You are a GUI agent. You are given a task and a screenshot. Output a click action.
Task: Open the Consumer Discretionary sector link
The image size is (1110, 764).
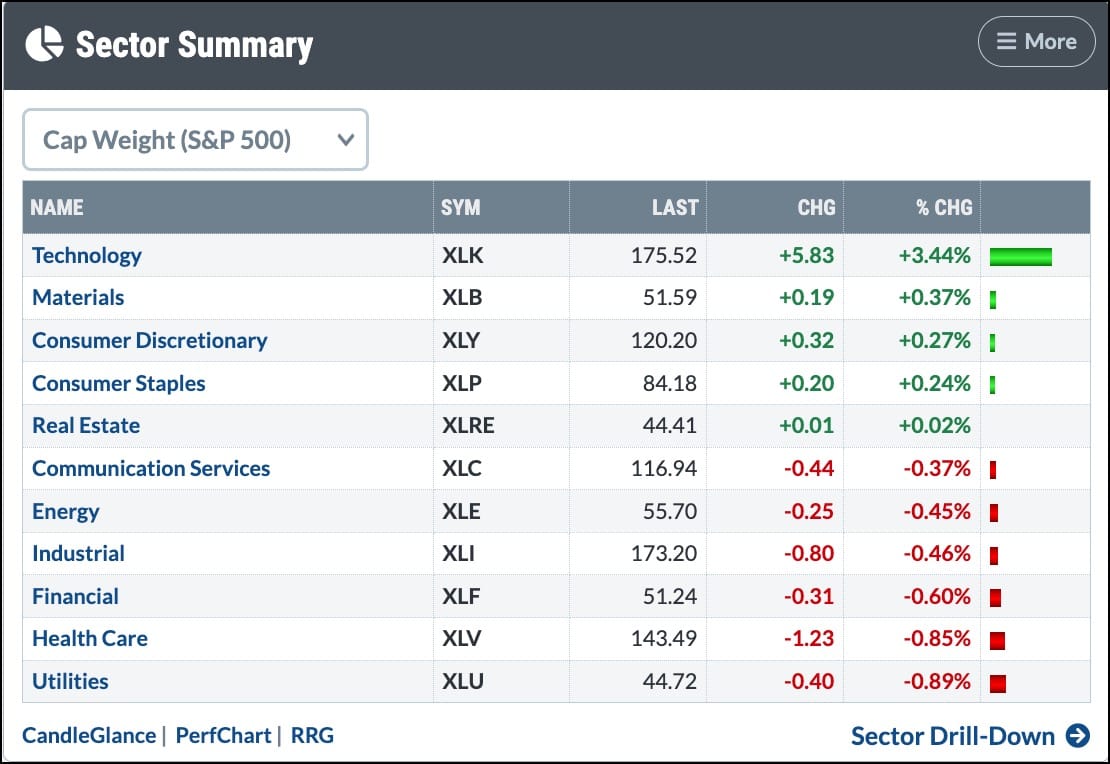(x=149, y=341)
